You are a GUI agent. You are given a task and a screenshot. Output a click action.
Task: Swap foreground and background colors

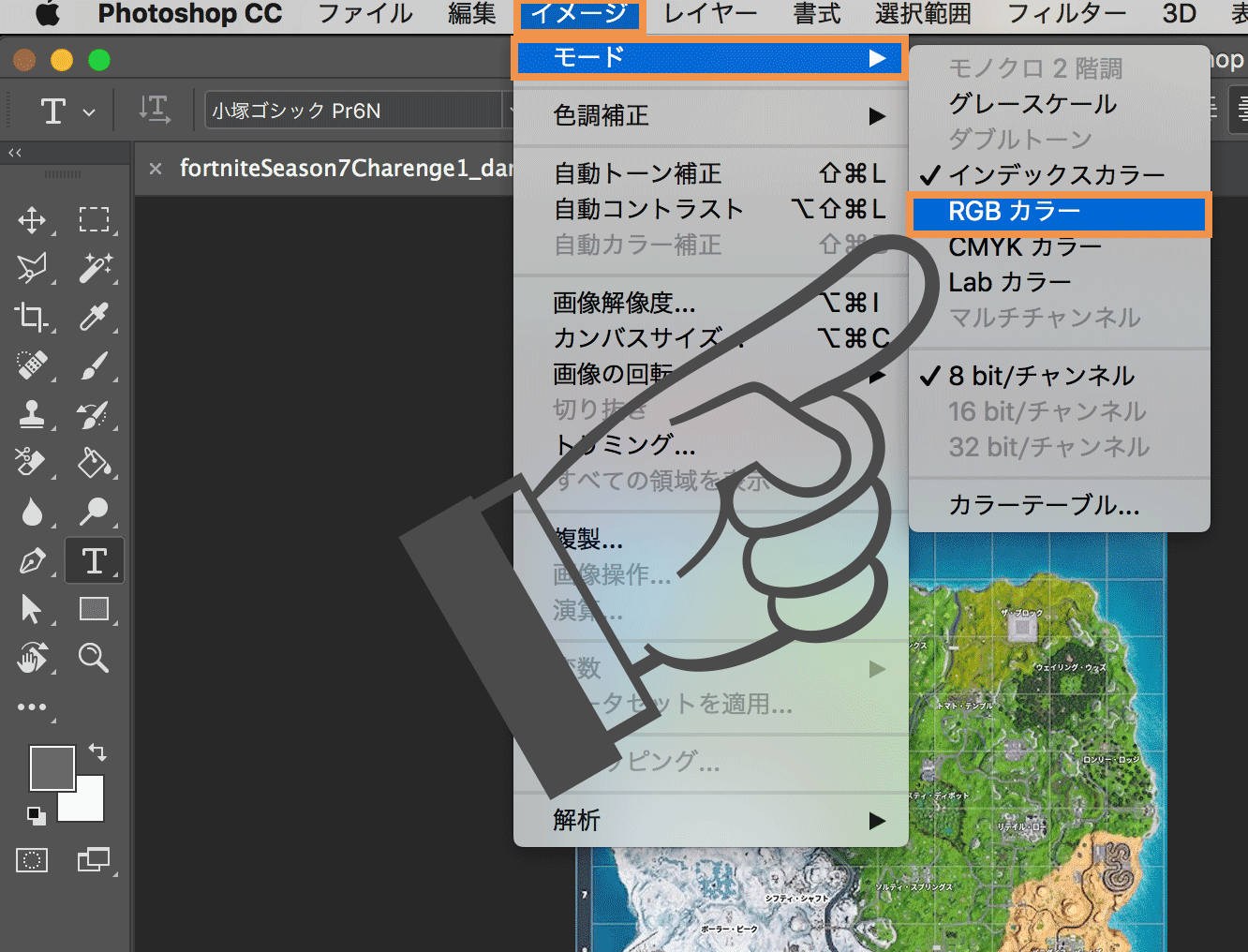click(x=97, y=751)
